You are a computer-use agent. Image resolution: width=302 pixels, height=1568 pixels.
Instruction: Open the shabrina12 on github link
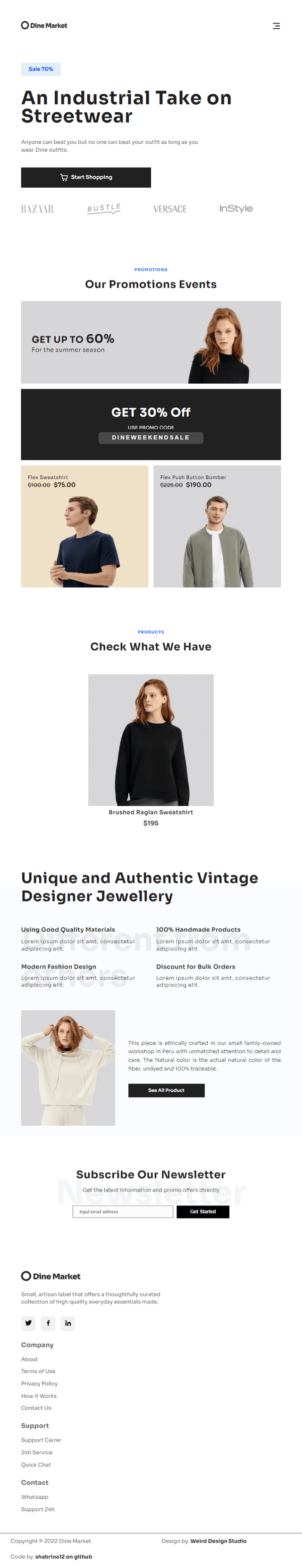coord(64,1556)
